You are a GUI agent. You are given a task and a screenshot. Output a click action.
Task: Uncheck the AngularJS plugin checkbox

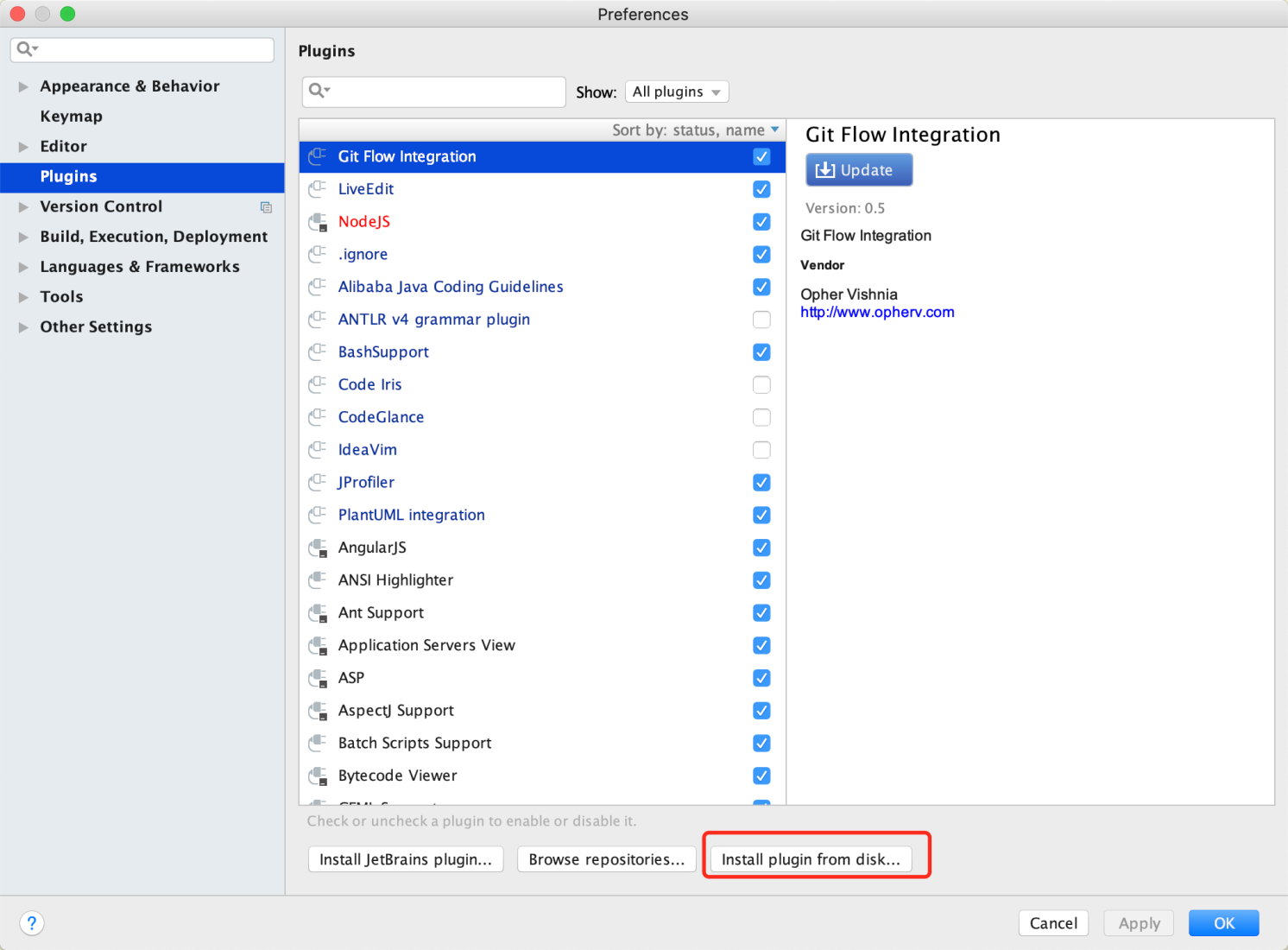pyautogui.click(x=761, y=548)
